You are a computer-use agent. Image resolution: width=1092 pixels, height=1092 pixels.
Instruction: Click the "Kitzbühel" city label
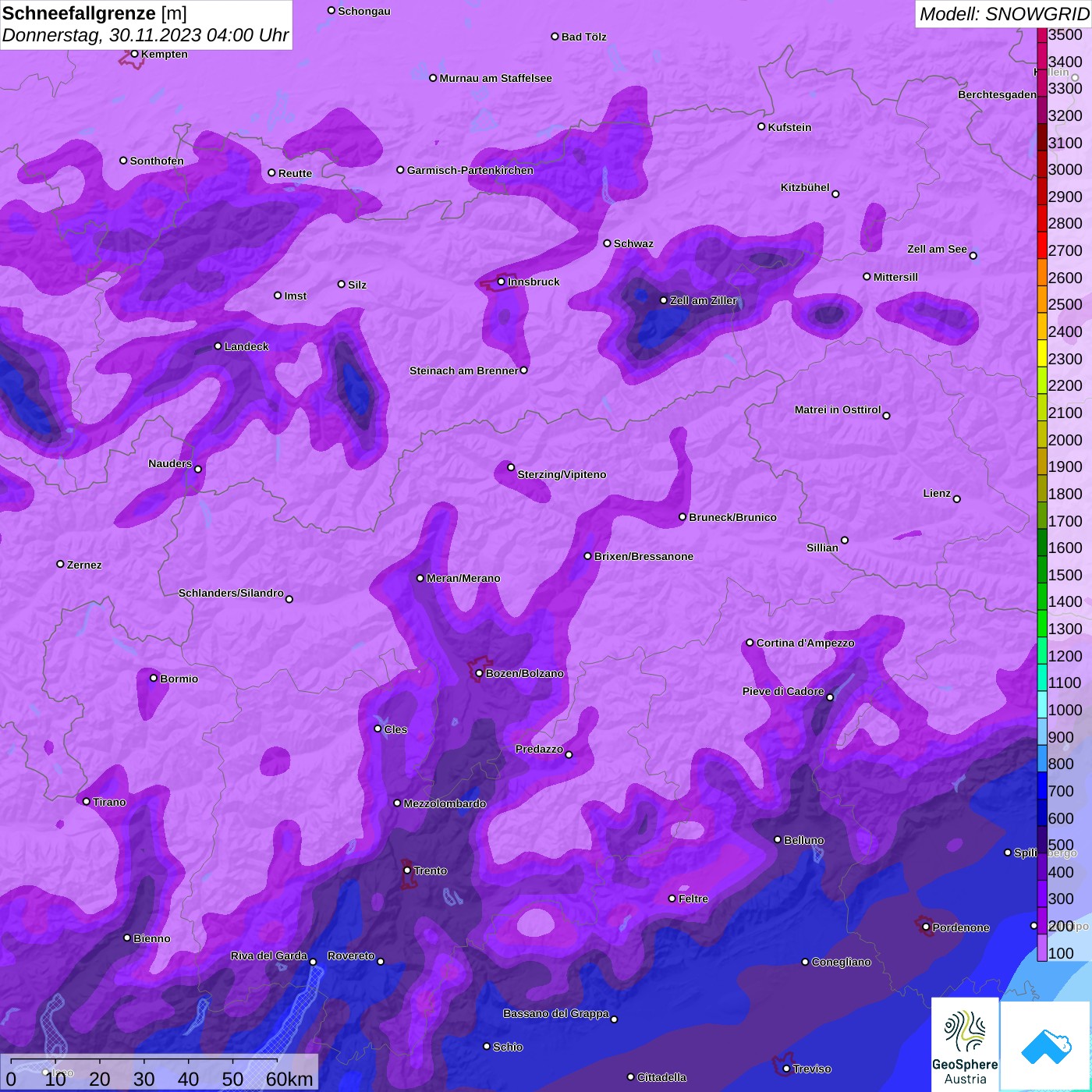(x=805, y=187)
